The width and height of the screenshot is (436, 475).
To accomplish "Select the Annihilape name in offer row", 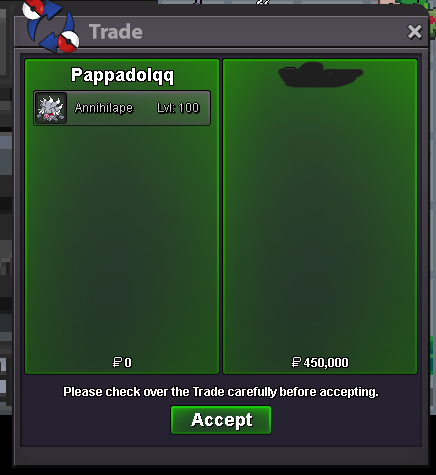I will click(104, 108).
